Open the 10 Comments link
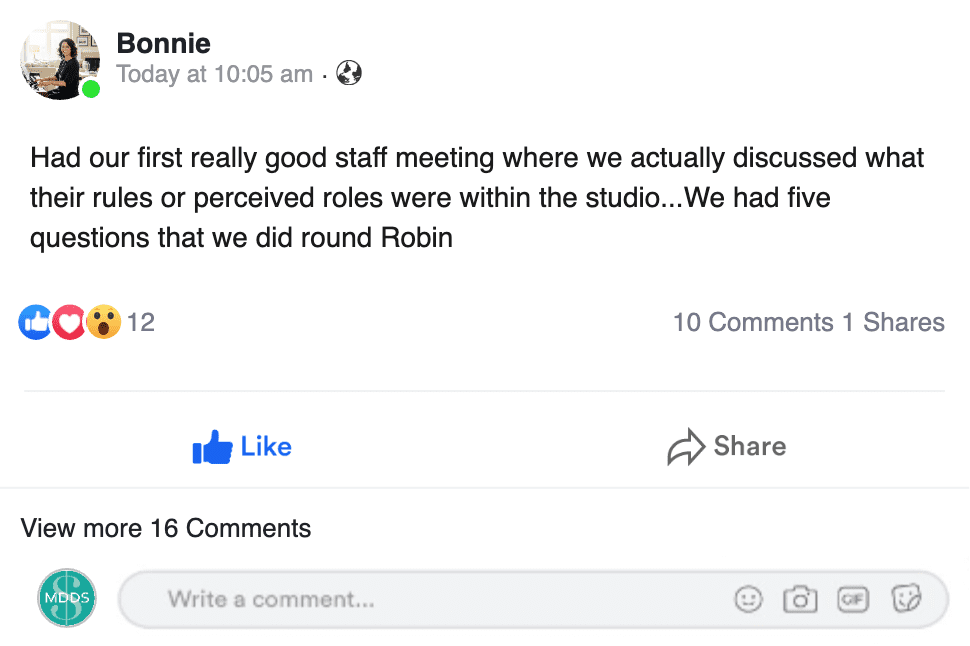The image size is (970, 646). point(753,322)
